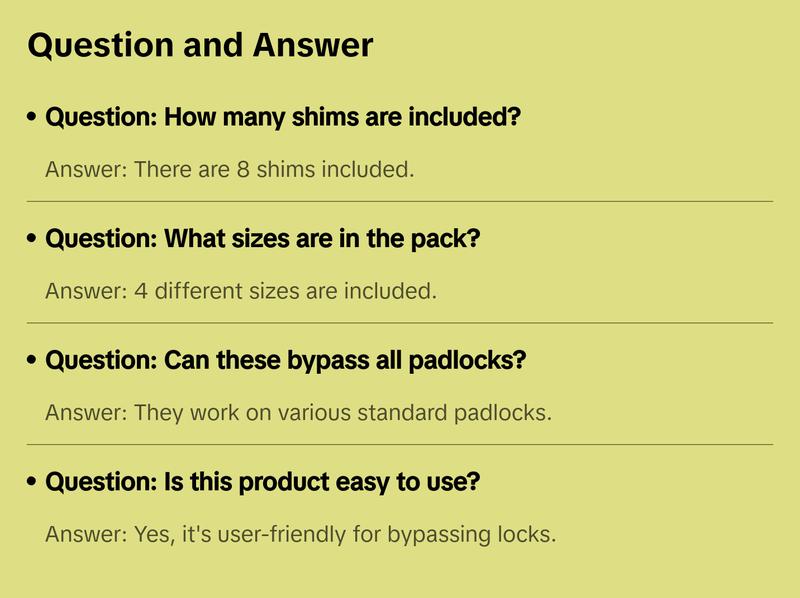Click the divider line below the shims answer
Viewport: 800px width, 598px height.
(x=400, y=201)
